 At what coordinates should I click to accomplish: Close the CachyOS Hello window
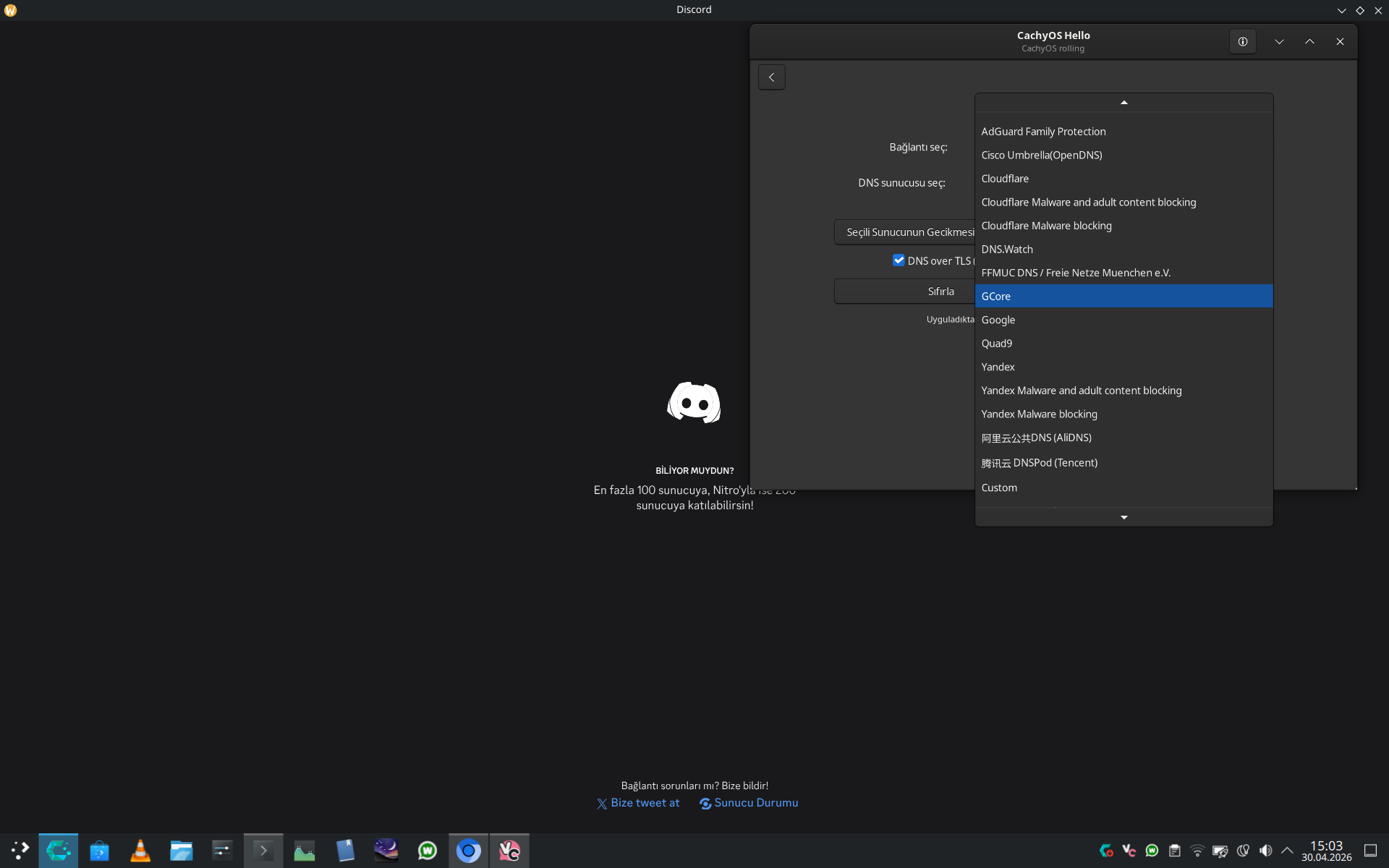(x=1340, y=42)
